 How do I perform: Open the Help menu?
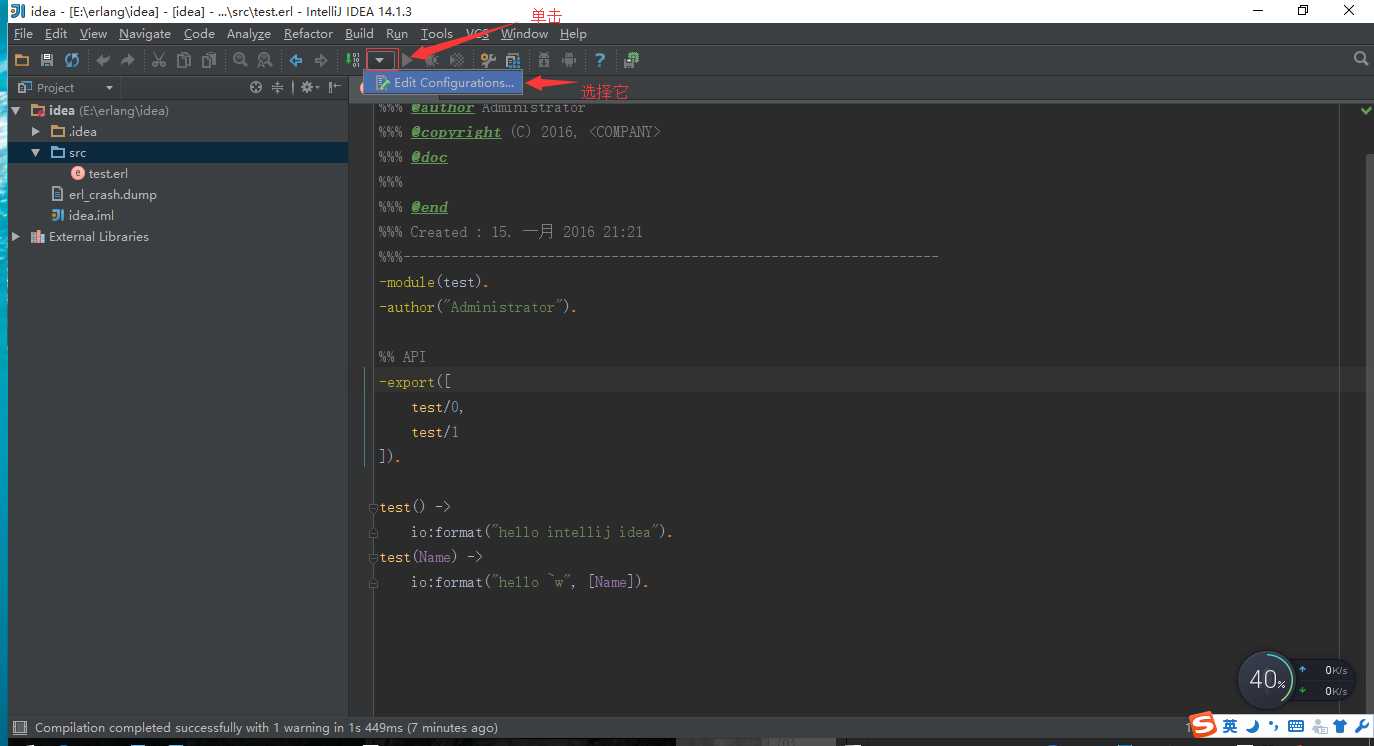573,33
